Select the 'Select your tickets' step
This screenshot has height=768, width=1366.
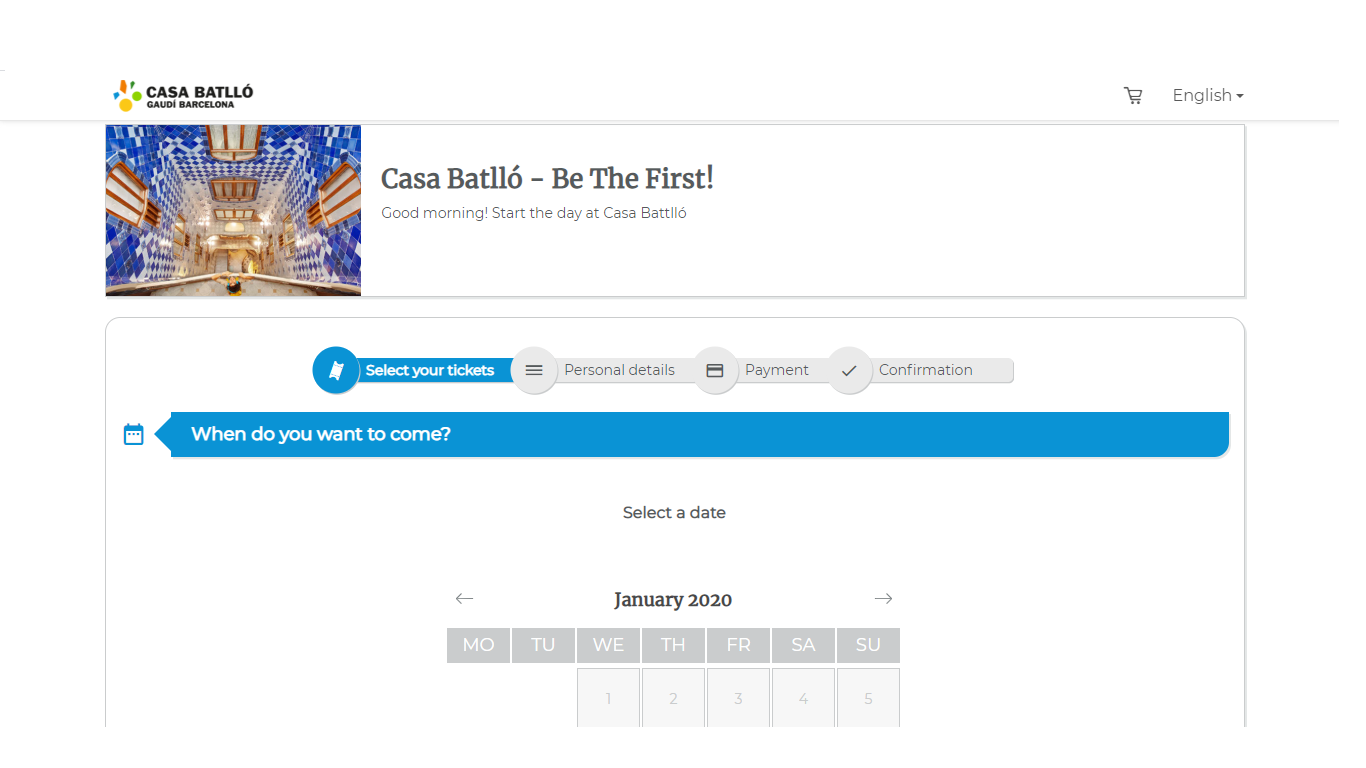[x=430, y=370]
